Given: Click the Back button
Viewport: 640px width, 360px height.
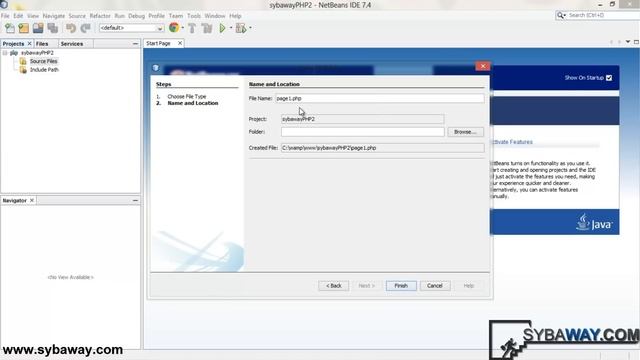Looking at the screenshot, I should pyautogui.click(x=333, y=286).
